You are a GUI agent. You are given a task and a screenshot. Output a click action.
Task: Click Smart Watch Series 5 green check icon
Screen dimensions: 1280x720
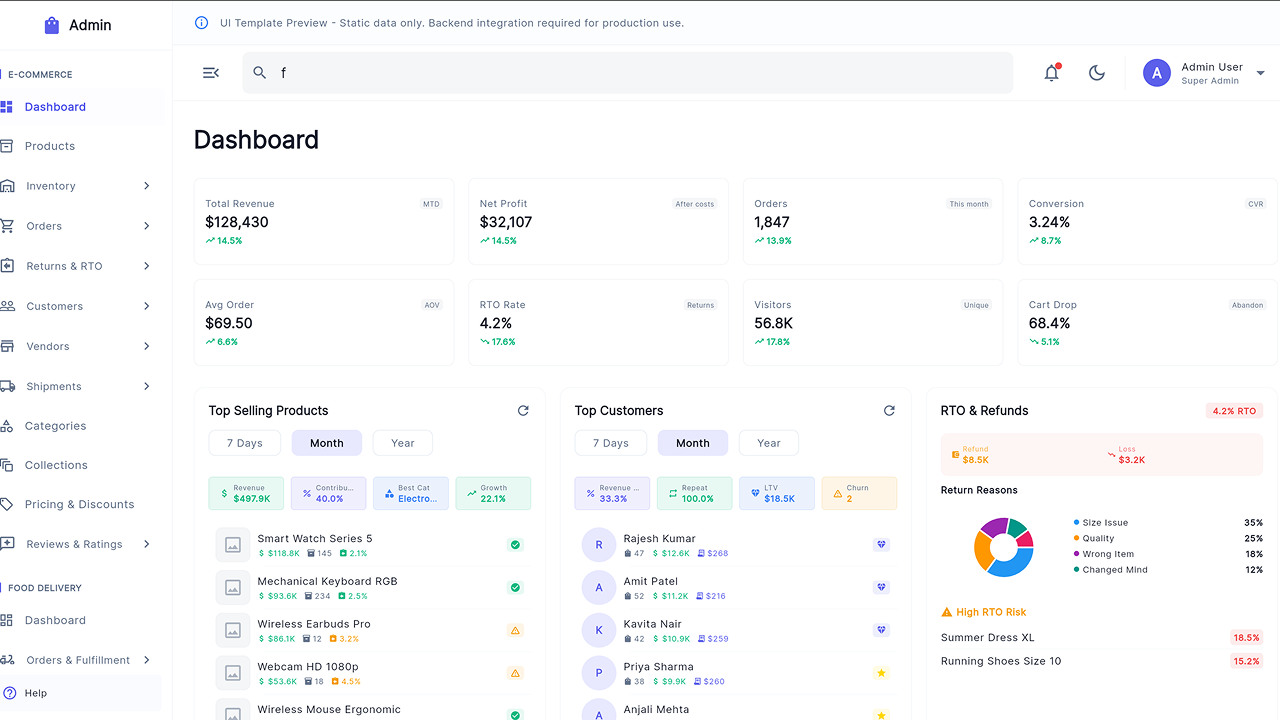515,545
